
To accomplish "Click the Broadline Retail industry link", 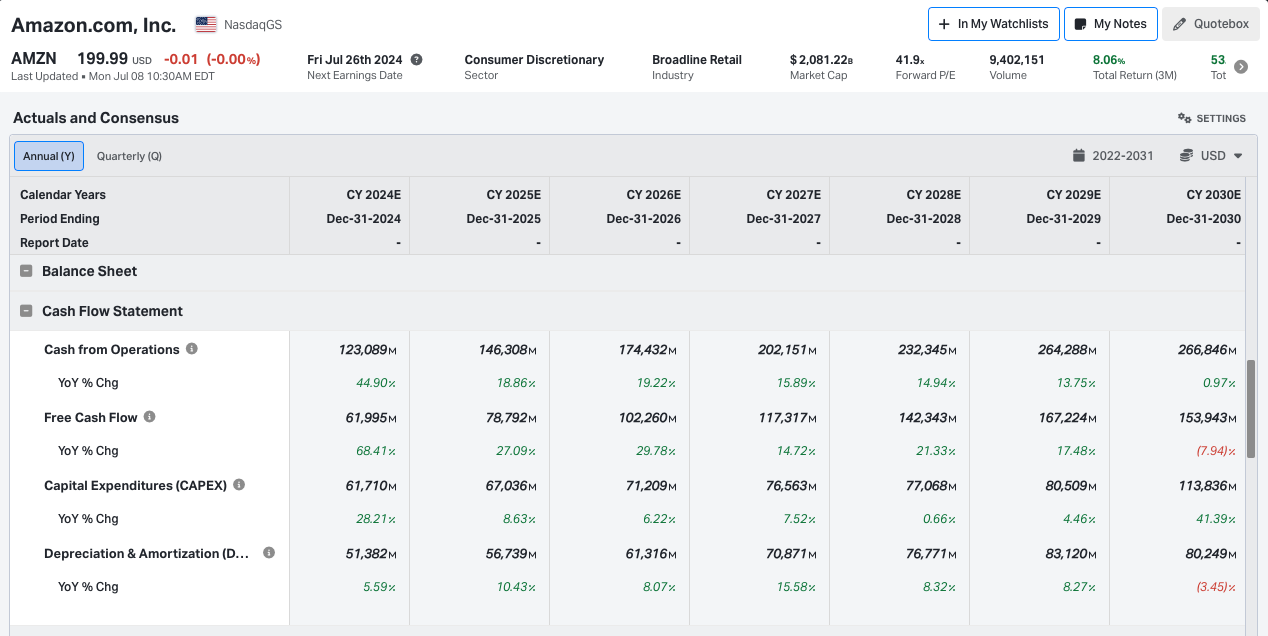I will [697, 60].
